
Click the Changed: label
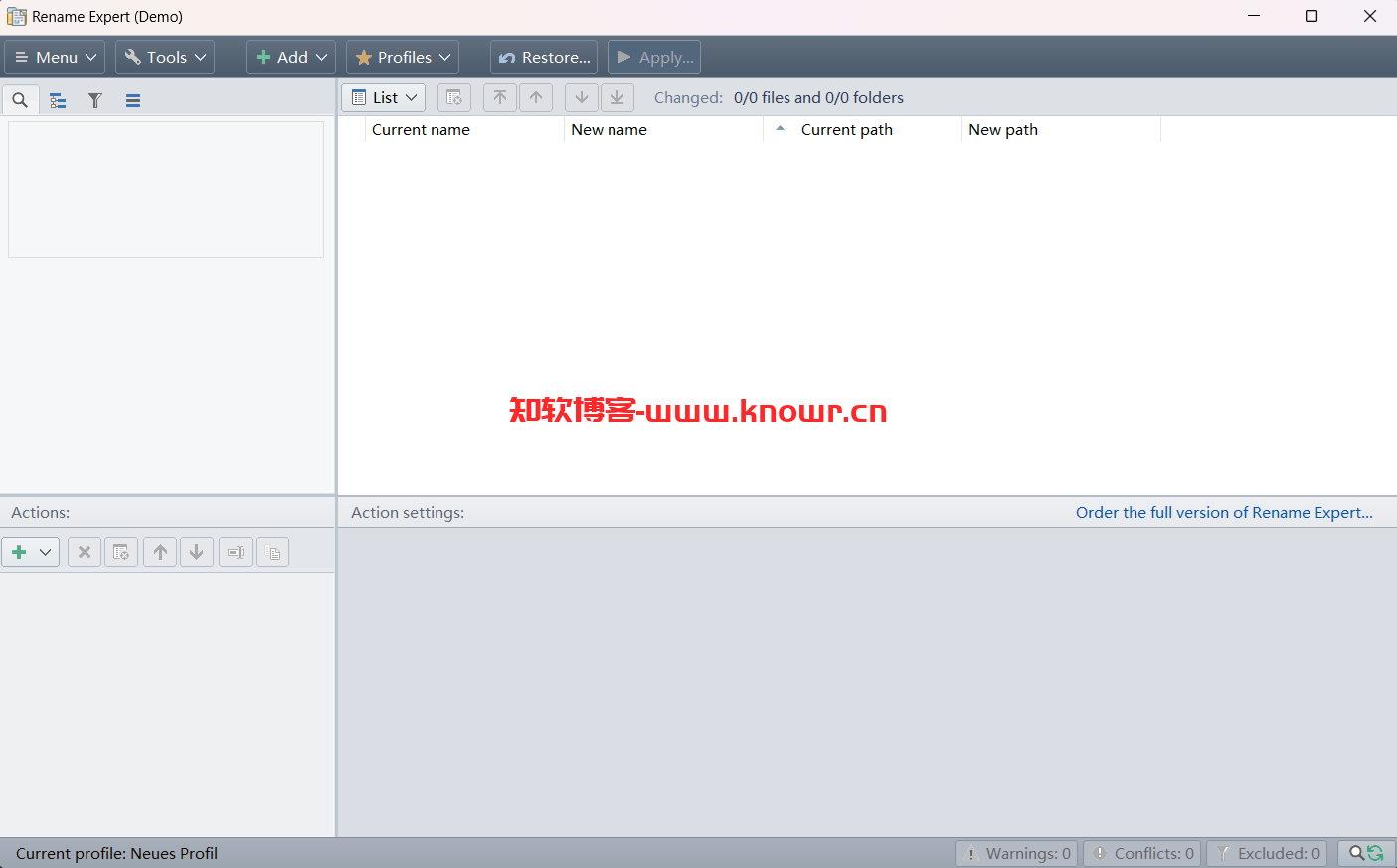[x=688, y=98]
